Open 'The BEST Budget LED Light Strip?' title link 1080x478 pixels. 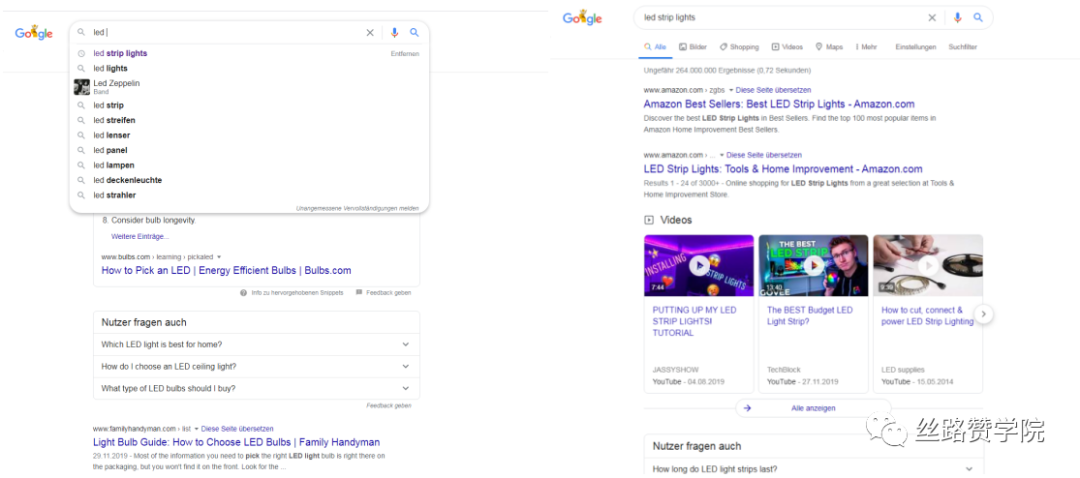tap(810, 315)
